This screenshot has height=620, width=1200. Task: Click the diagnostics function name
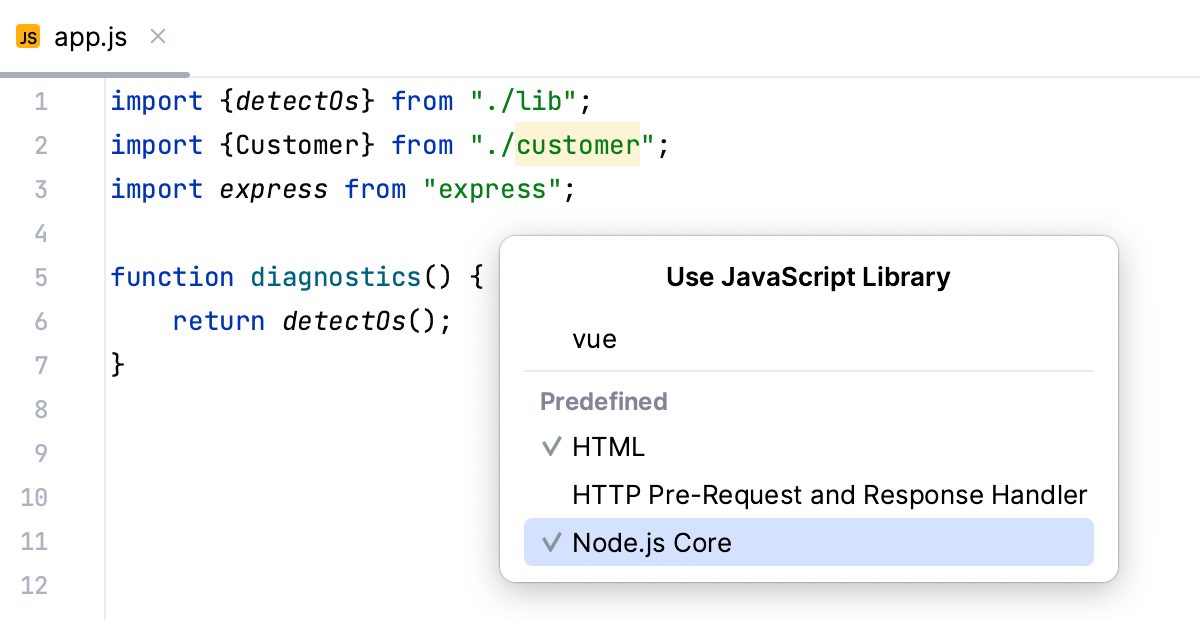pyautogui.click(x=335, y=277)
